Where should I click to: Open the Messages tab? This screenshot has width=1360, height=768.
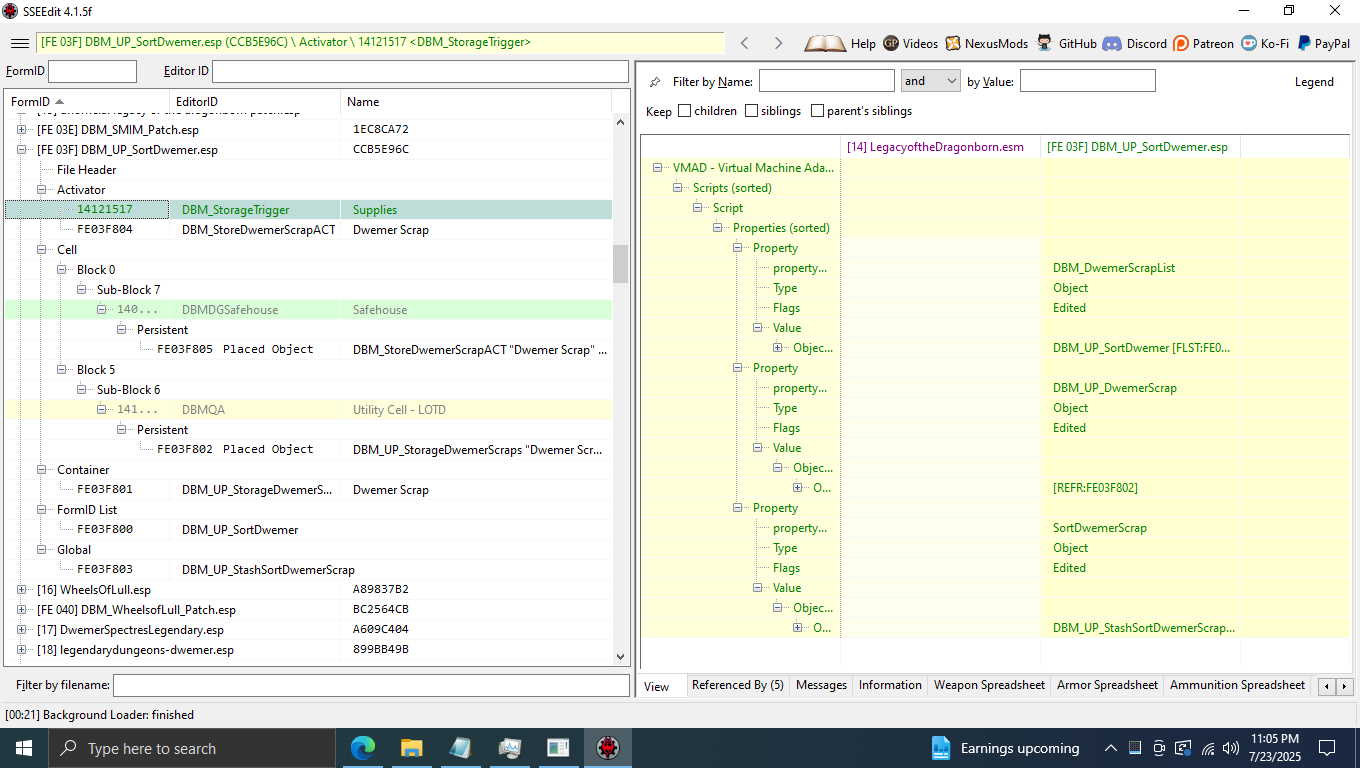click(821, 685)
